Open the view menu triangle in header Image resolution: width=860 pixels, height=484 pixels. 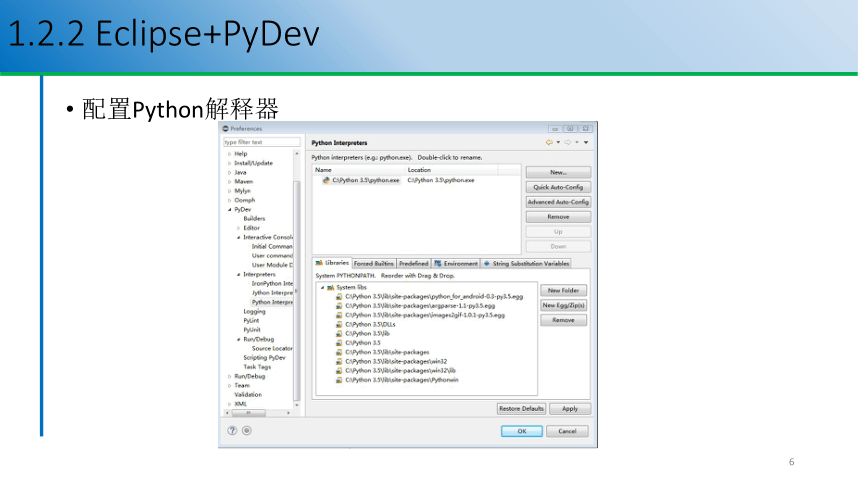coord(586,143)
